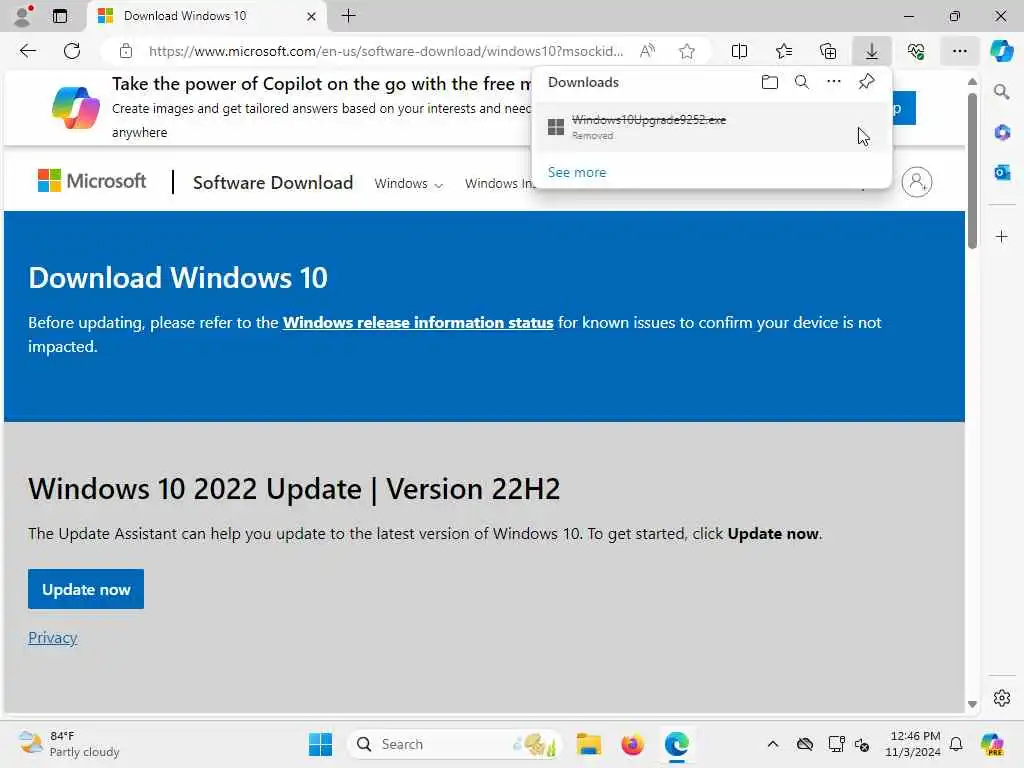This screenshot has height=768, width=1024.
Task: Click the Update now button
Action: [86, 589]
